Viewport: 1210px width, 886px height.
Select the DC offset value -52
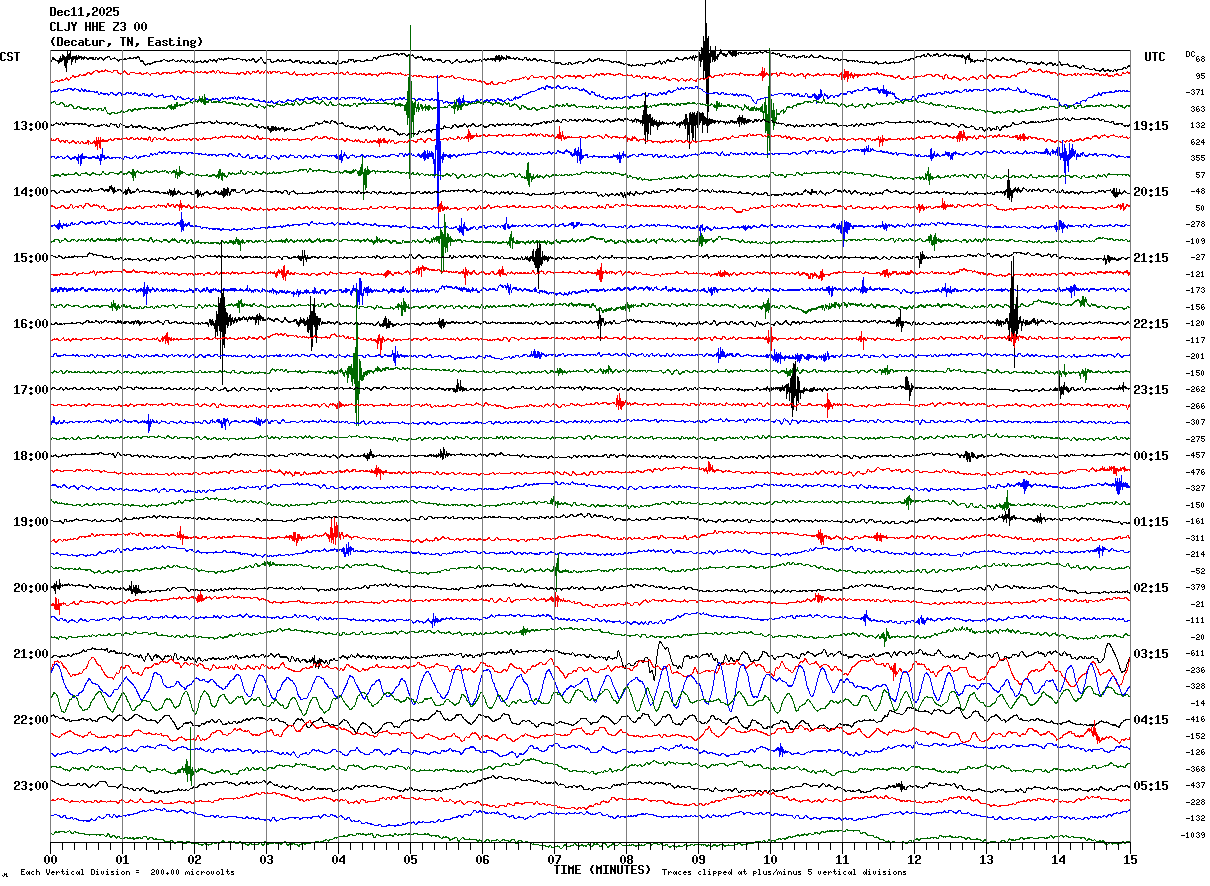tap(1198, 571)
